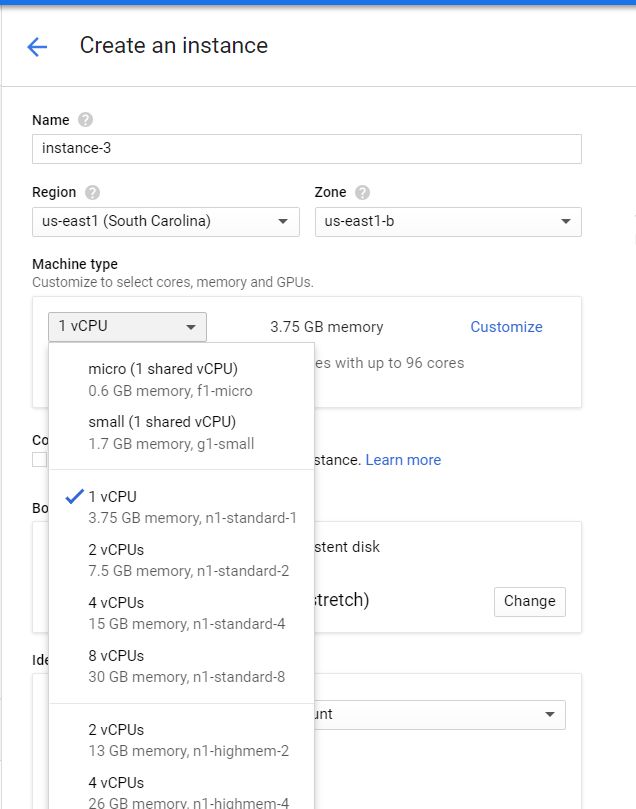Click the blue checkmark on 1 vCPU
The height and width of the screenshot is (809, 636).
tap(73, 496)
